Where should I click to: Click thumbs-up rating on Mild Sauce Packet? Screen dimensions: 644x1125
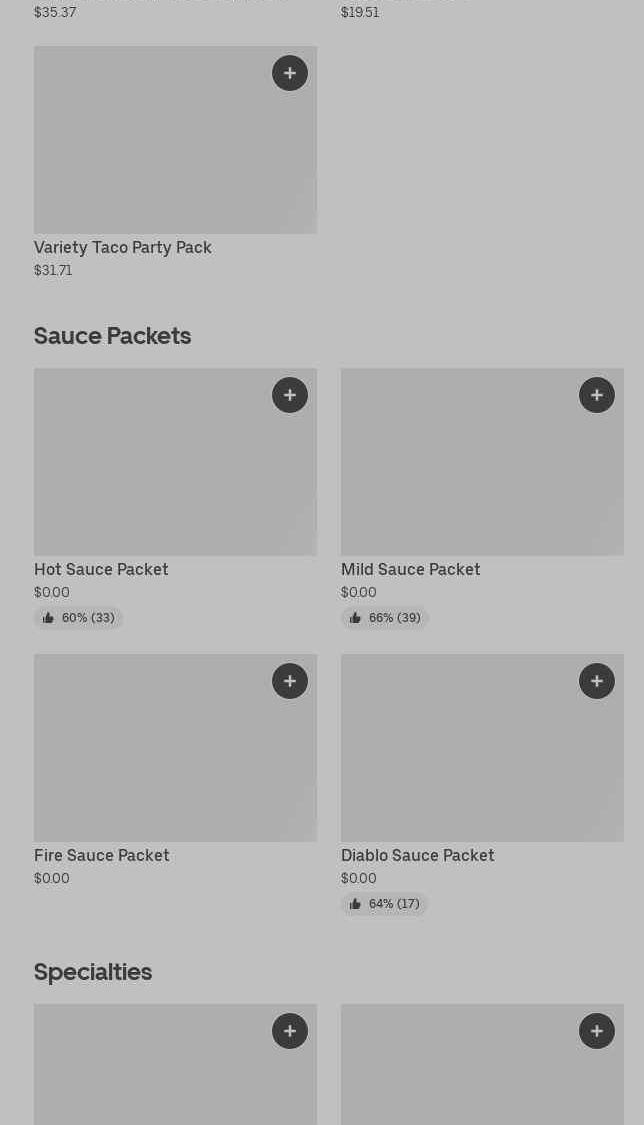tap(385, 618)
